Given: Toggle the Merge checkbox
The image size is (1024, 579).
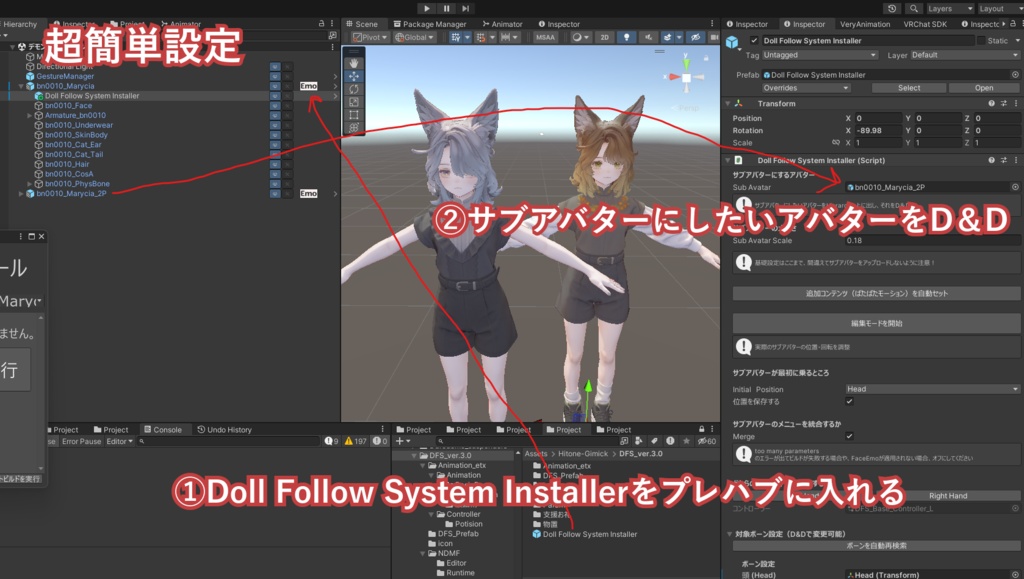Looking at the screenshot, I should coord(849,436).
